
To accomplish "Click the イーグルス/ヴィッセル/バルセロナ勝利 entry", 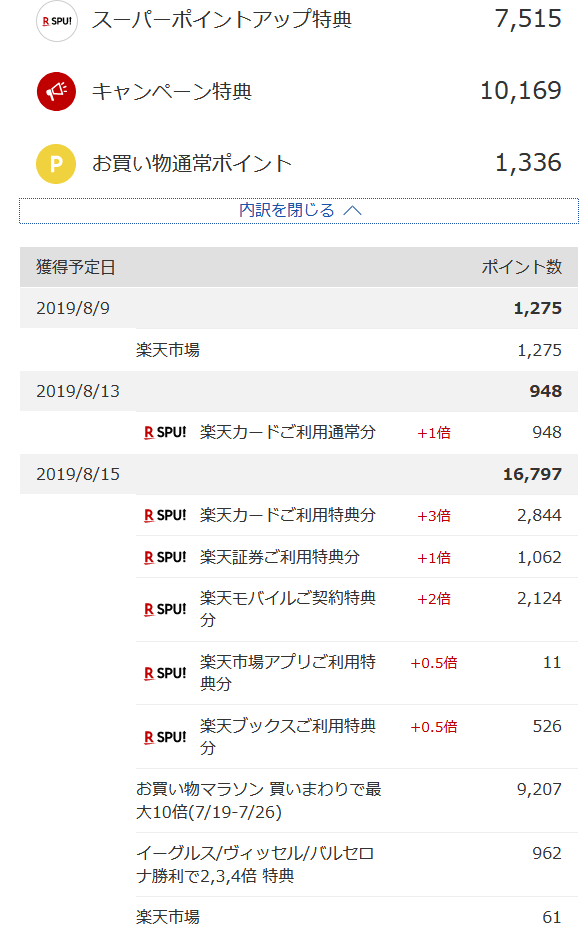I will pos(255,865).
